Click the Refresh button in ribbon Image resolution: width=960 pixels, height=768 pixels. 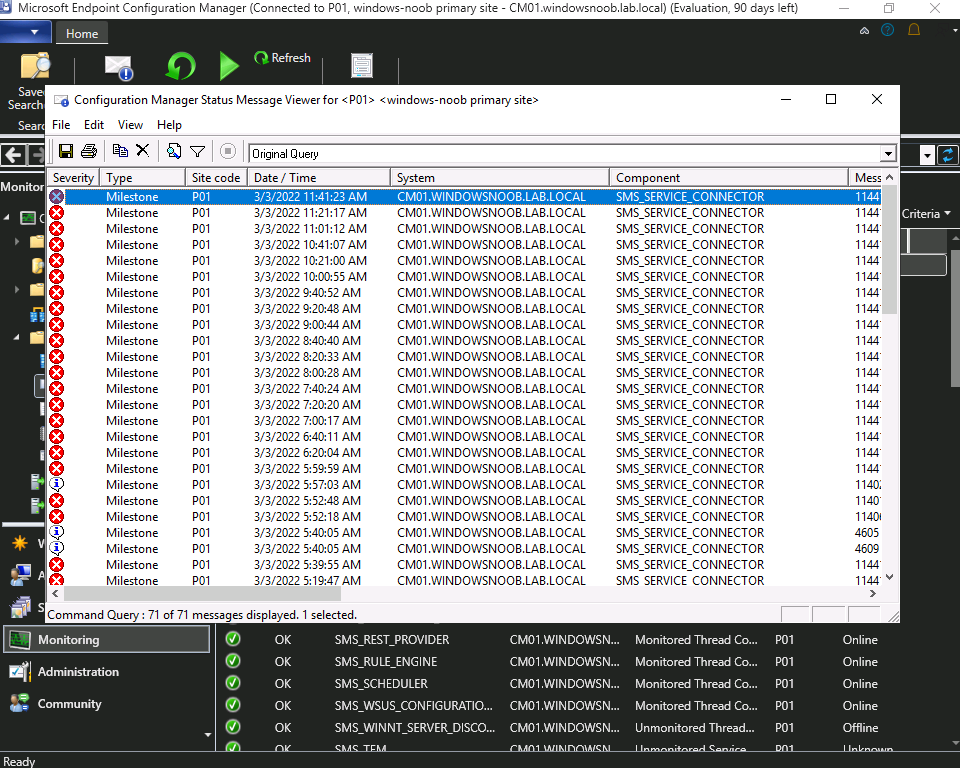point(282,58)
